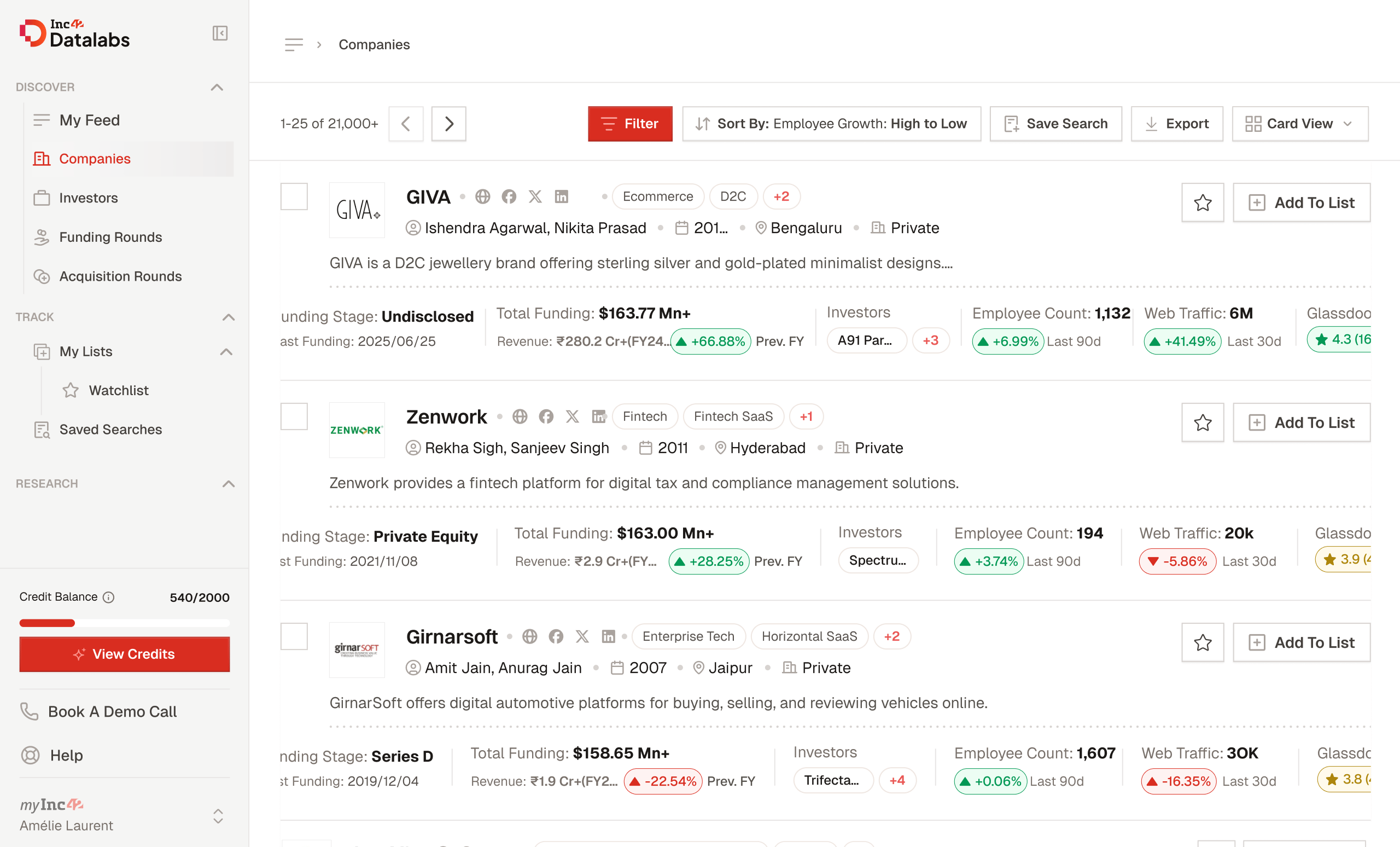
Task: Click Girnarsoft's website globe icon
Action: click(529, 637)
